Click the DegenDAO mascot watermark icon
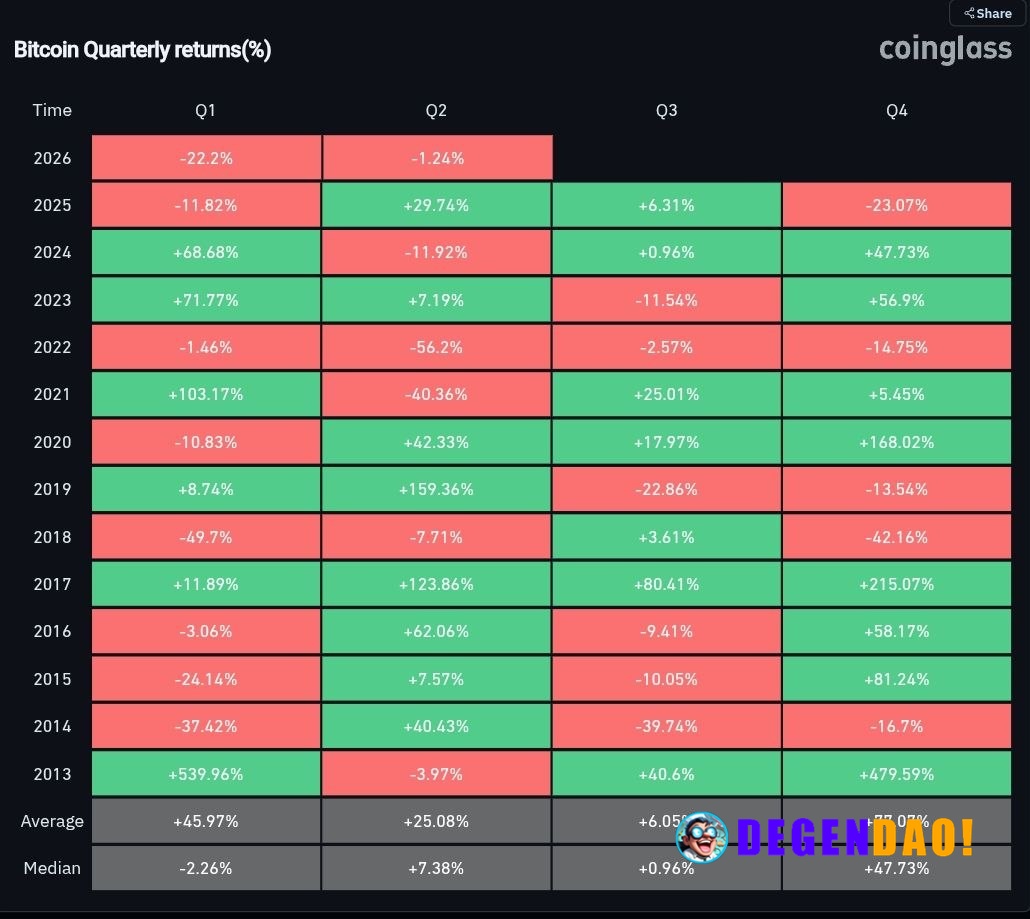 tap(703, 838)
